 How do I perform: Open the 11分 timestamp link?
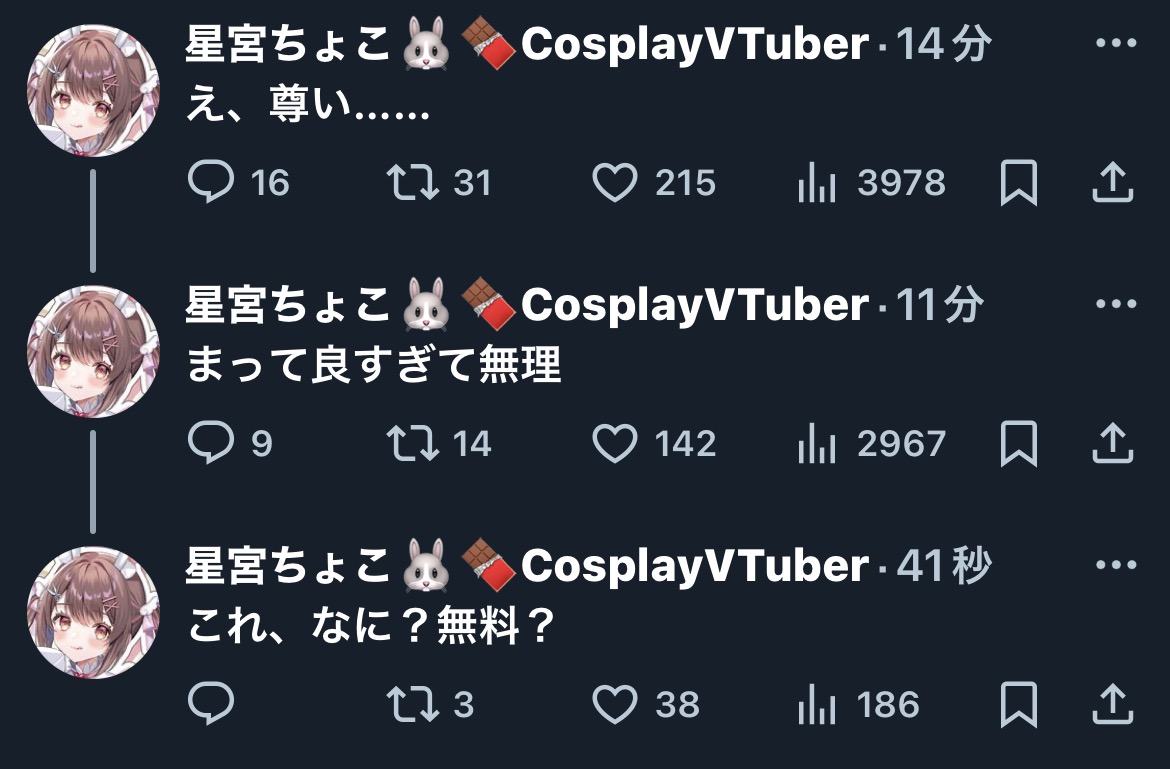939,304
